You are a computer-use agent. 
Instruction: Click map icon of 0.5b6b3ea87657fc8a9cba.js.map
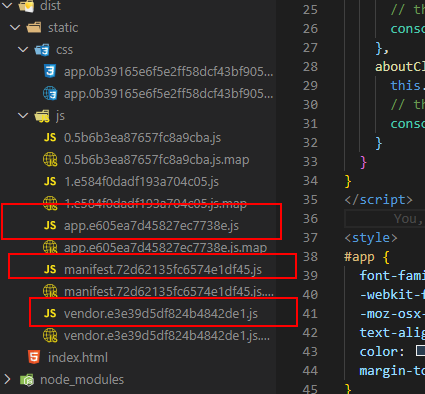point(50,160)
